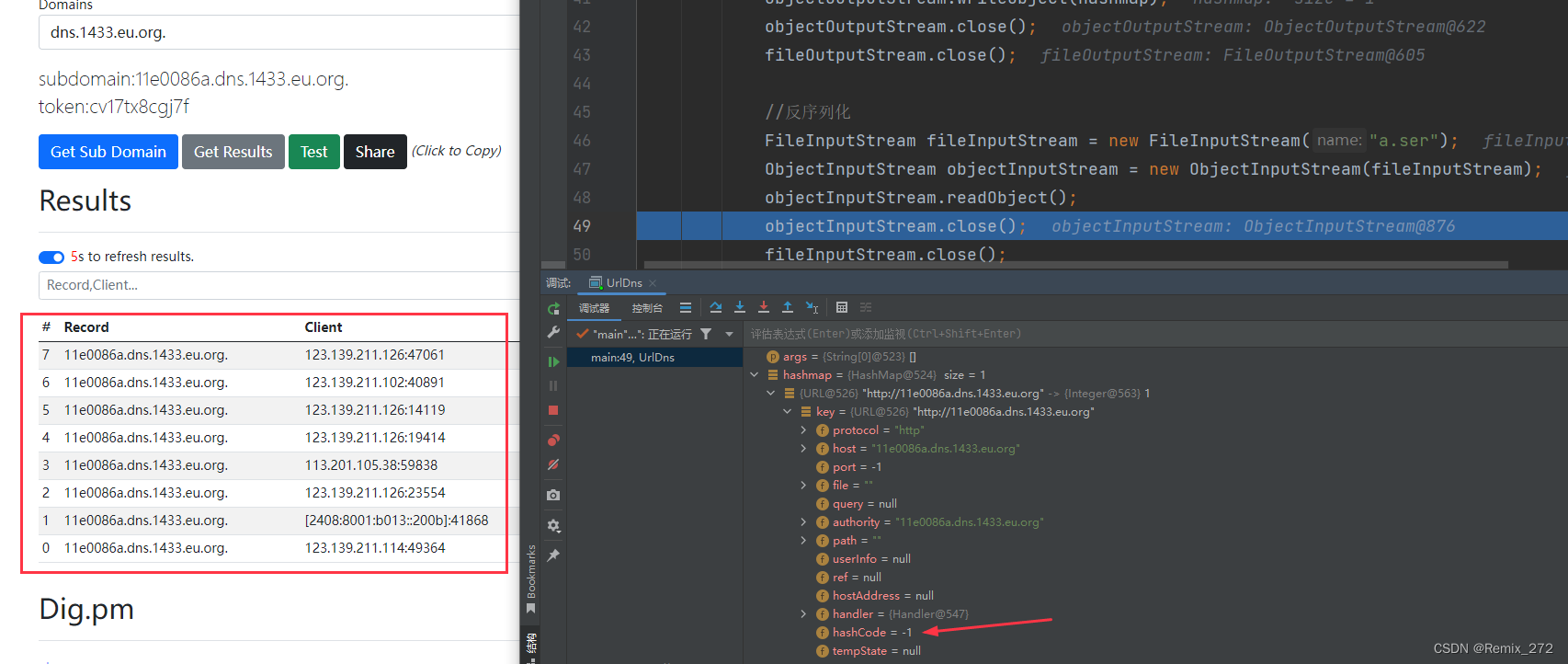Click the red Force Step Into icon
The width and height of the screenshot is (1568, 664).
(x=764, y=308)
